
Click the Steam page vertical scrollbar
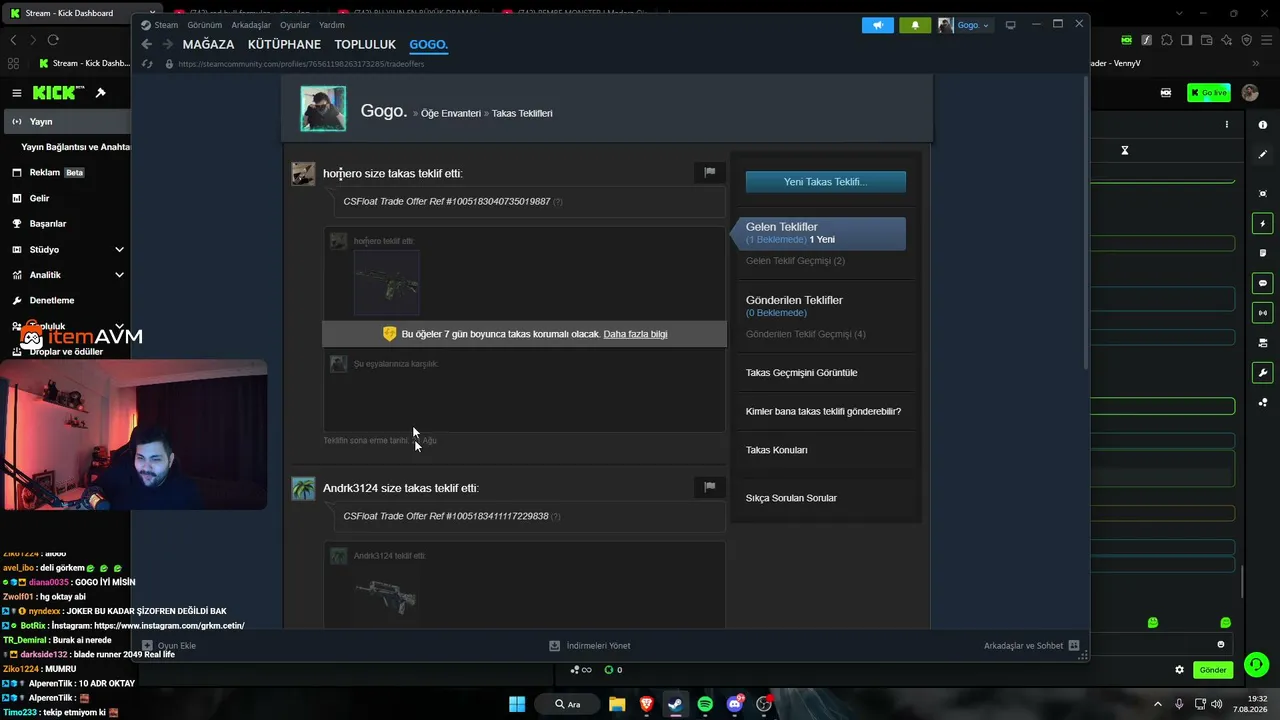pos(1085,220)
